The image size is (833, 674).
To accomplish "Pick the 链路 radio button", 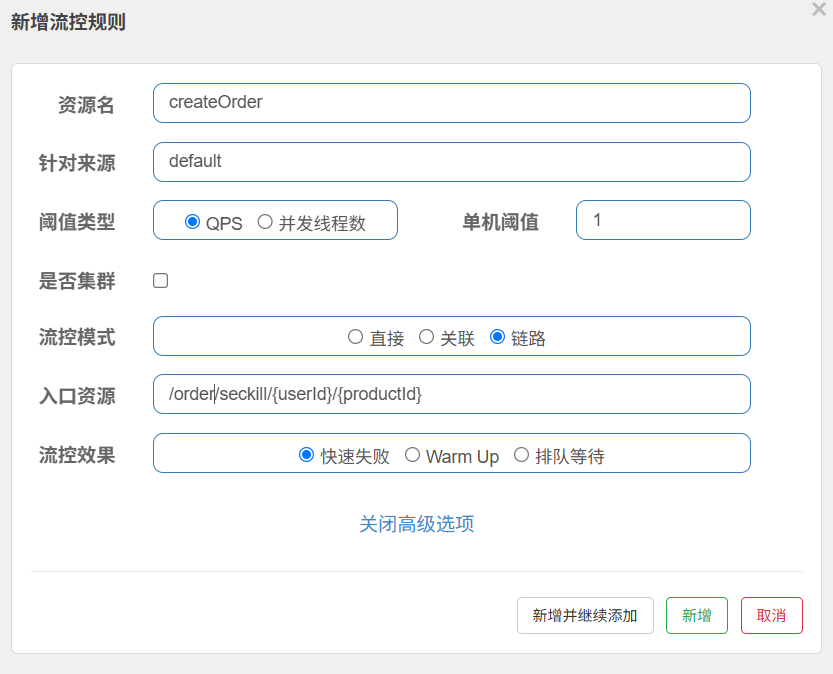I will [497, 337].
